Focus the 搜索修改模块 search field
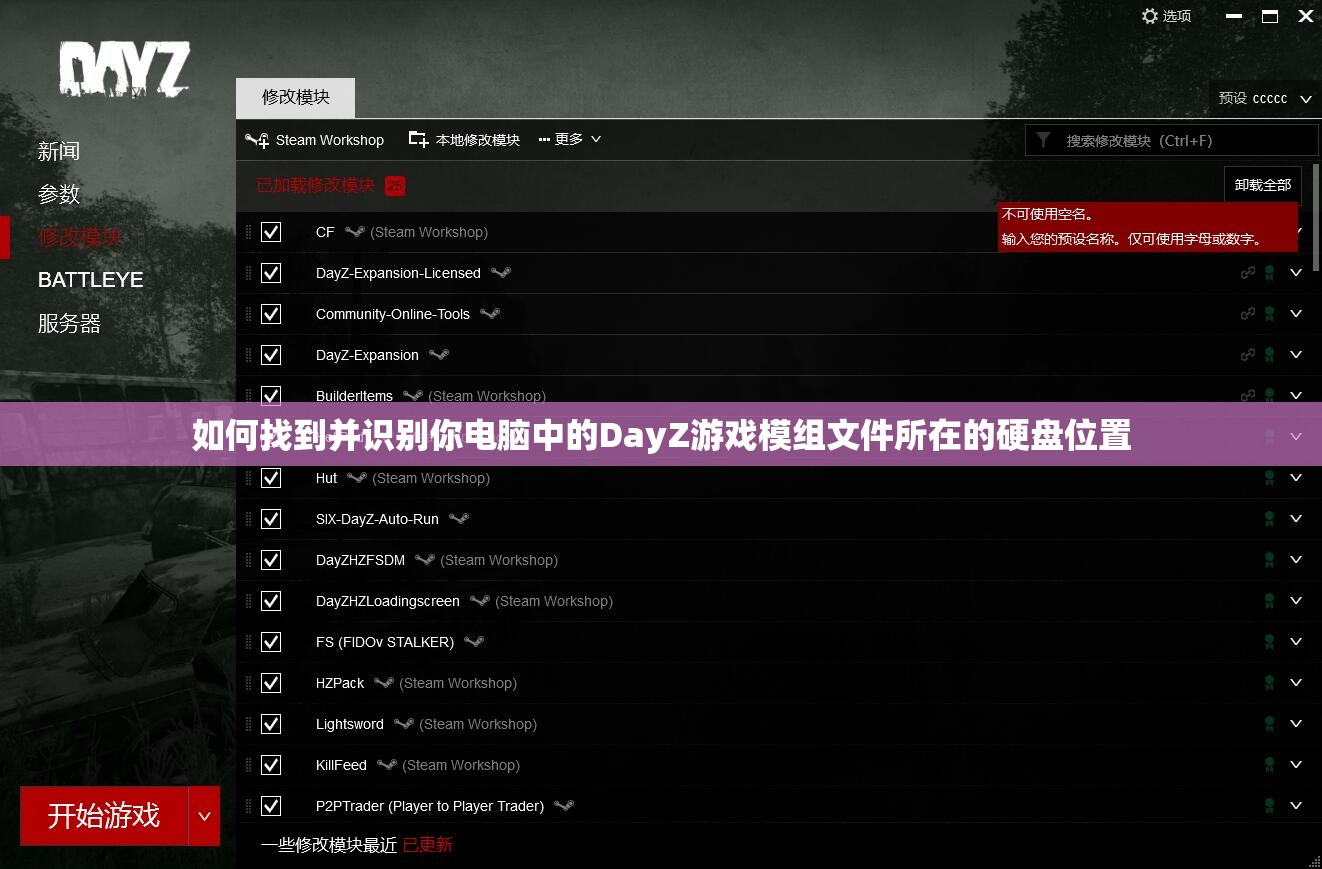1322x869 pixels. click(x=1171, y=140)
